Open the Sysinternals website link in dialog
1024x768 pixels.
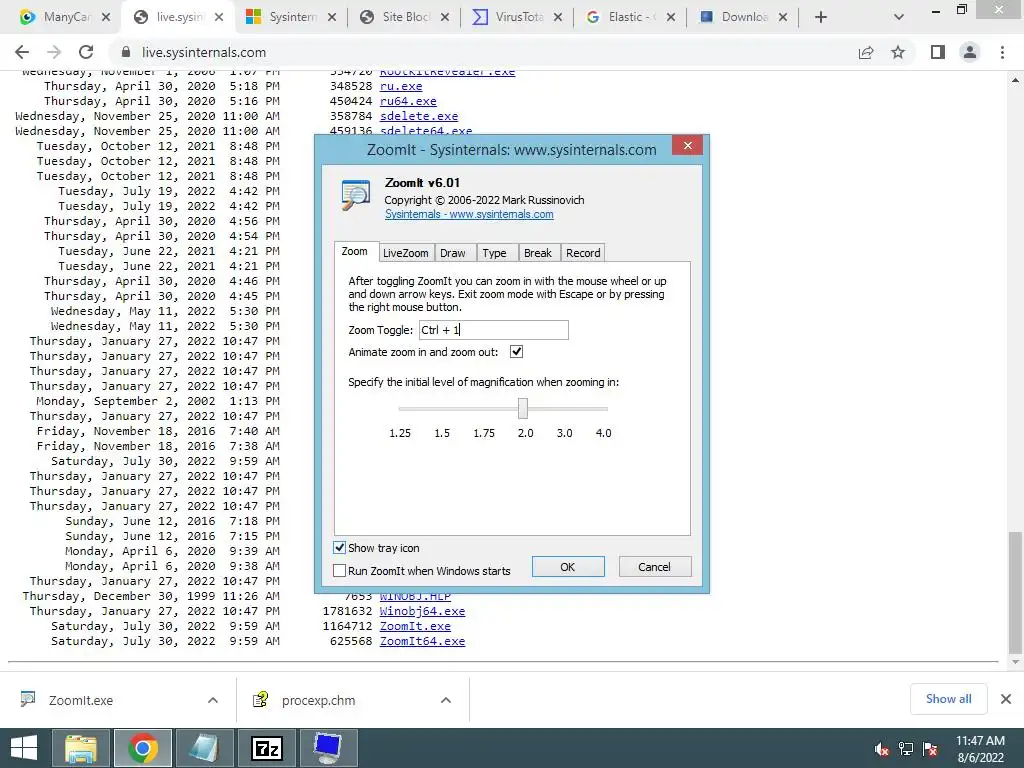coord(469,214)
